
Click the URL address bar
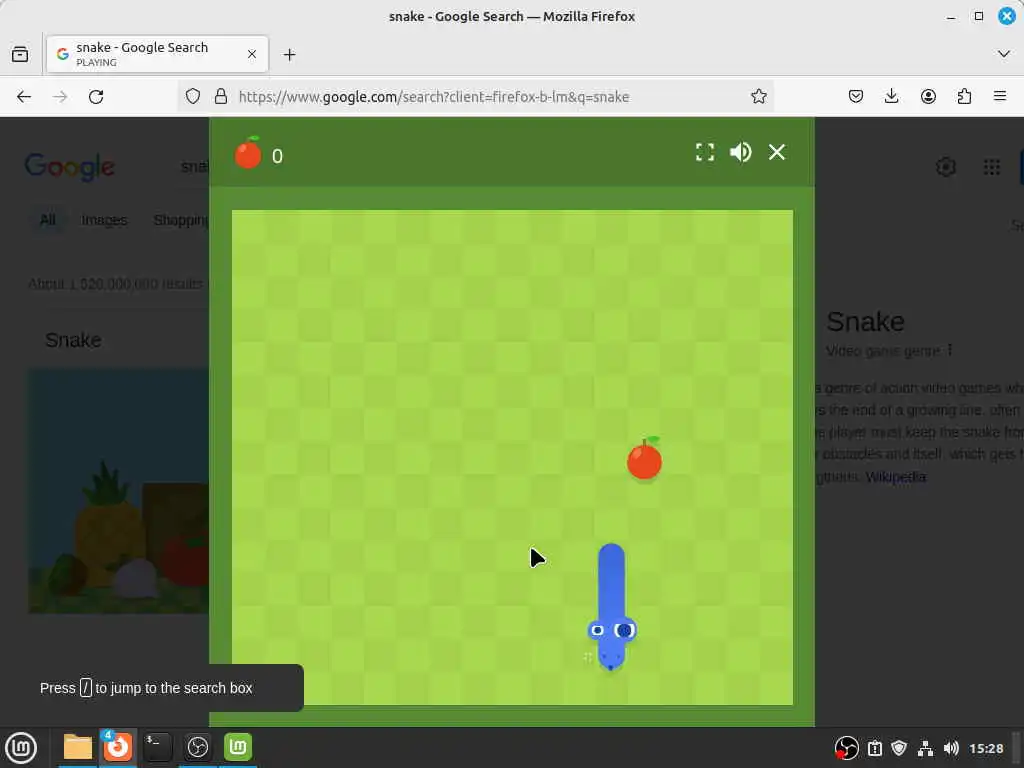point(475,97)
